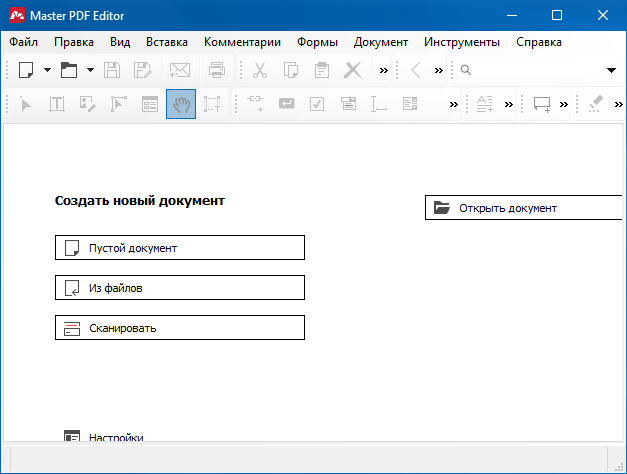Open the search field dropdown arrow
The width and height of the screenshot is (627, 474).
coord(611,70)
